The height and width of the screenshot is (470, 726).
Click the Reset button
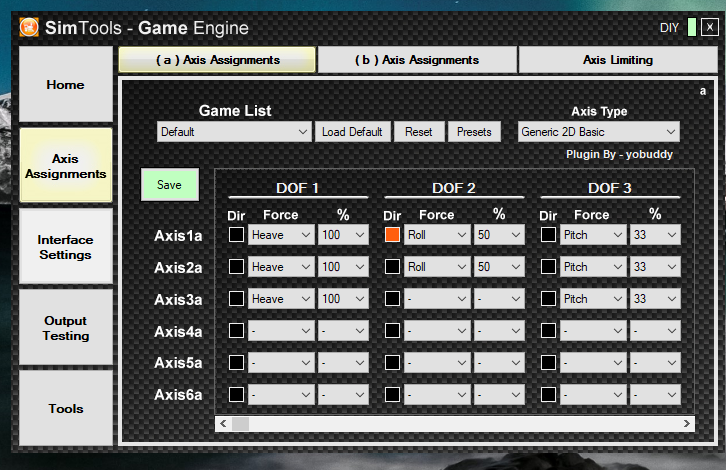[x=419, y=132]
